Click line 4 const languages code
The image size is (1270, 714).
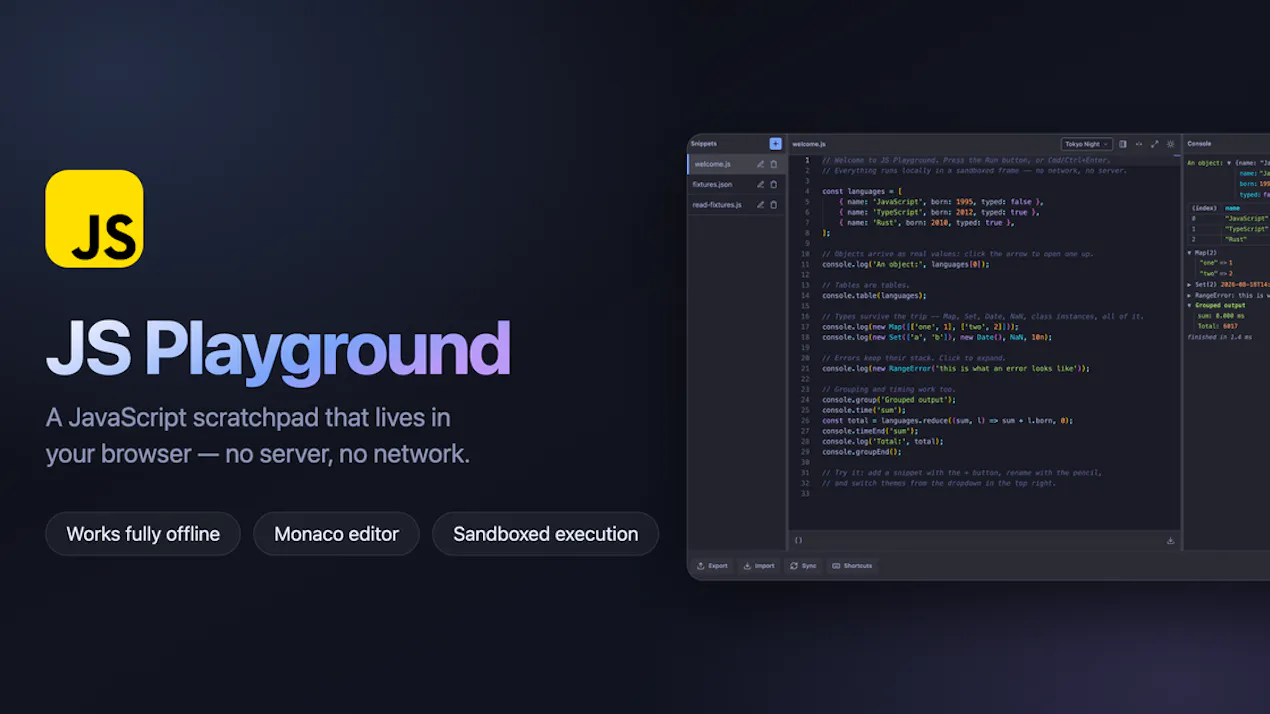(x=862, y=191)
